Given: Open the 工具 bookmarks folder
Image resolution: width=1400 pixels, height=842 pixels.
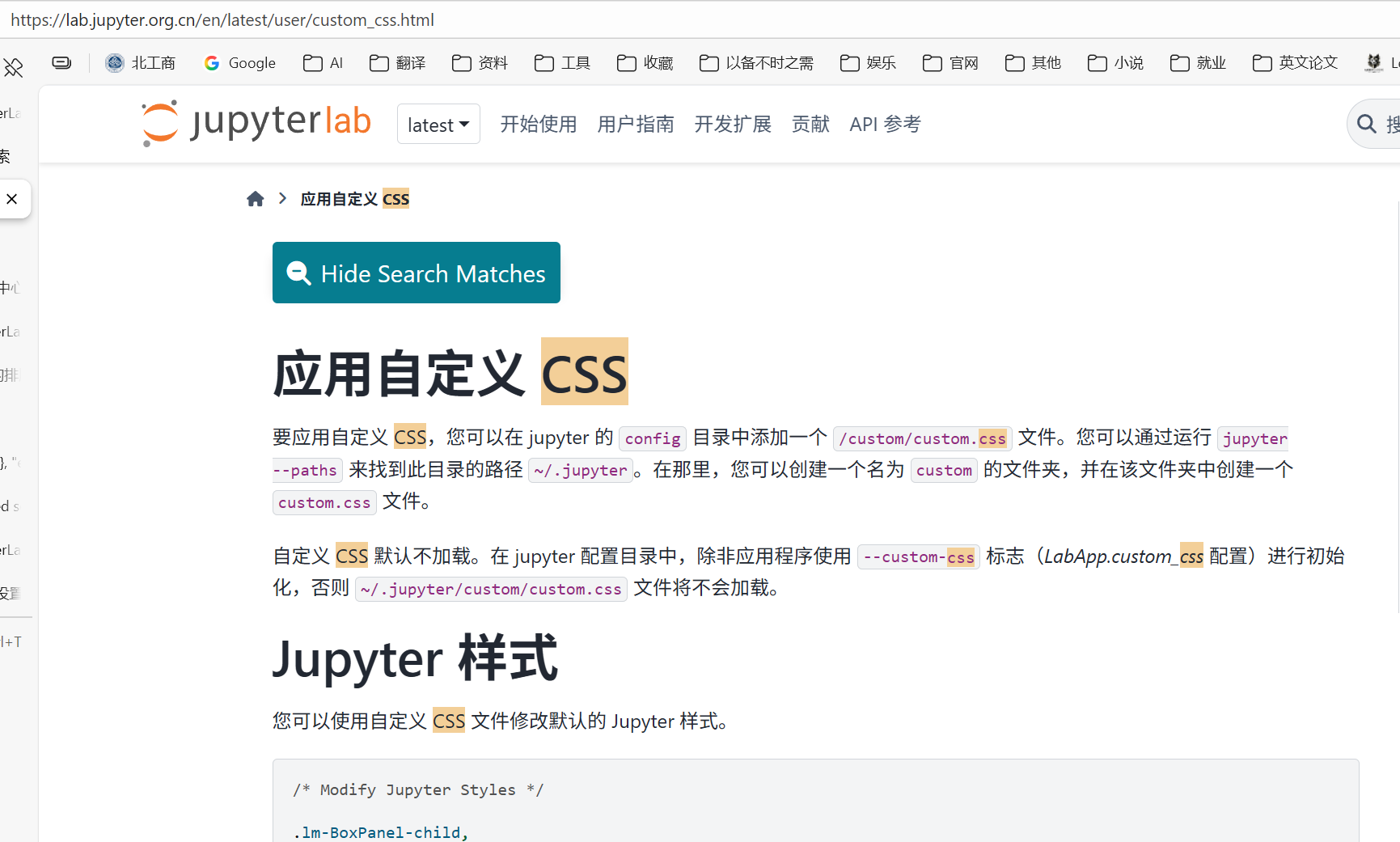Looking at the screenshot, I should tap(563, 63).
